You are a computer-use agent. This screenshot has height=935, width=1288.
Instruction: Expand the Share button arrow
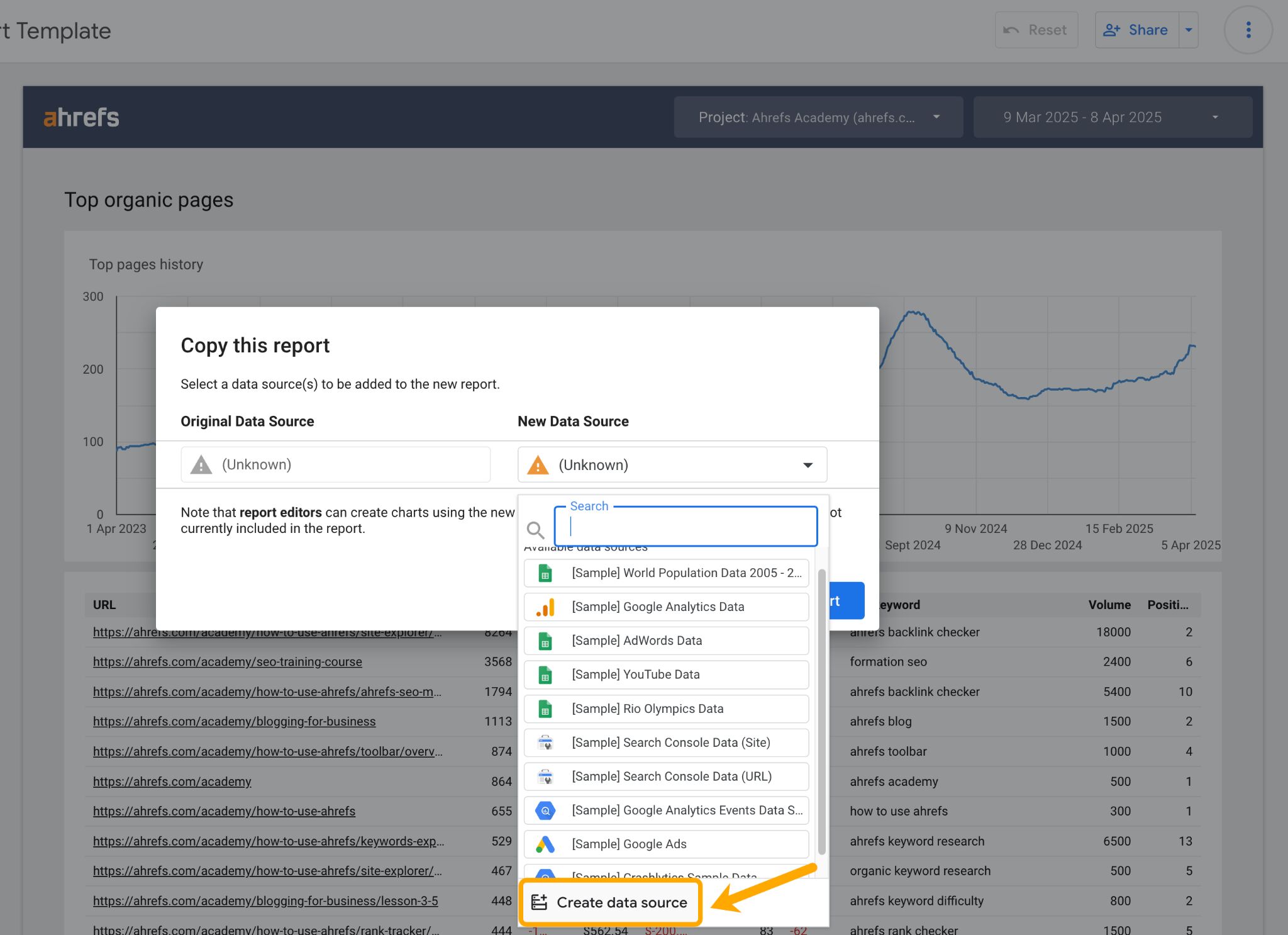click(x=1189, y=29)
